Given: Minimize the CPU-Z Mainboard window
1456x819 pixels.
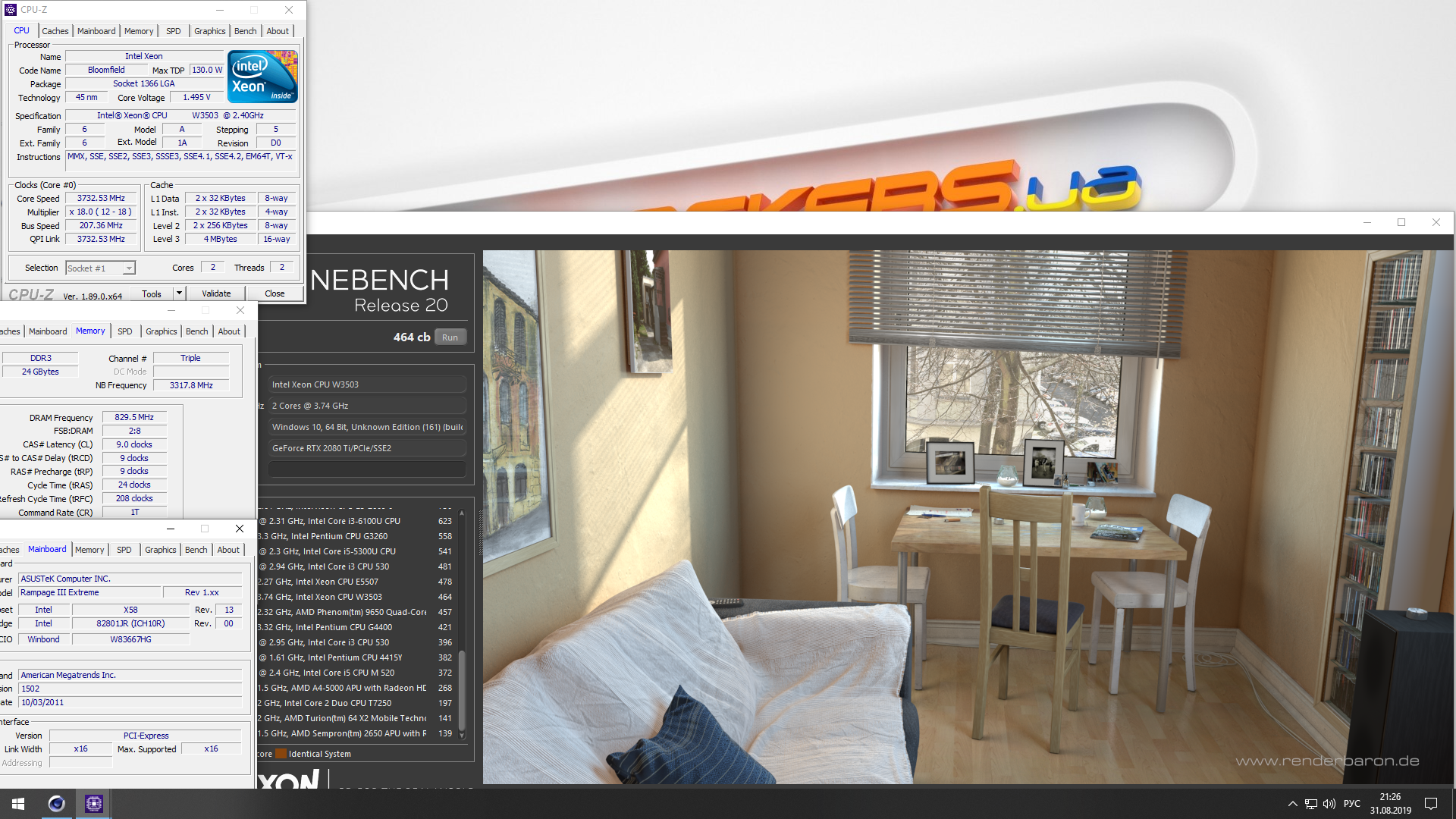Looking at the screenshot, I should click(x=171, y=529).
